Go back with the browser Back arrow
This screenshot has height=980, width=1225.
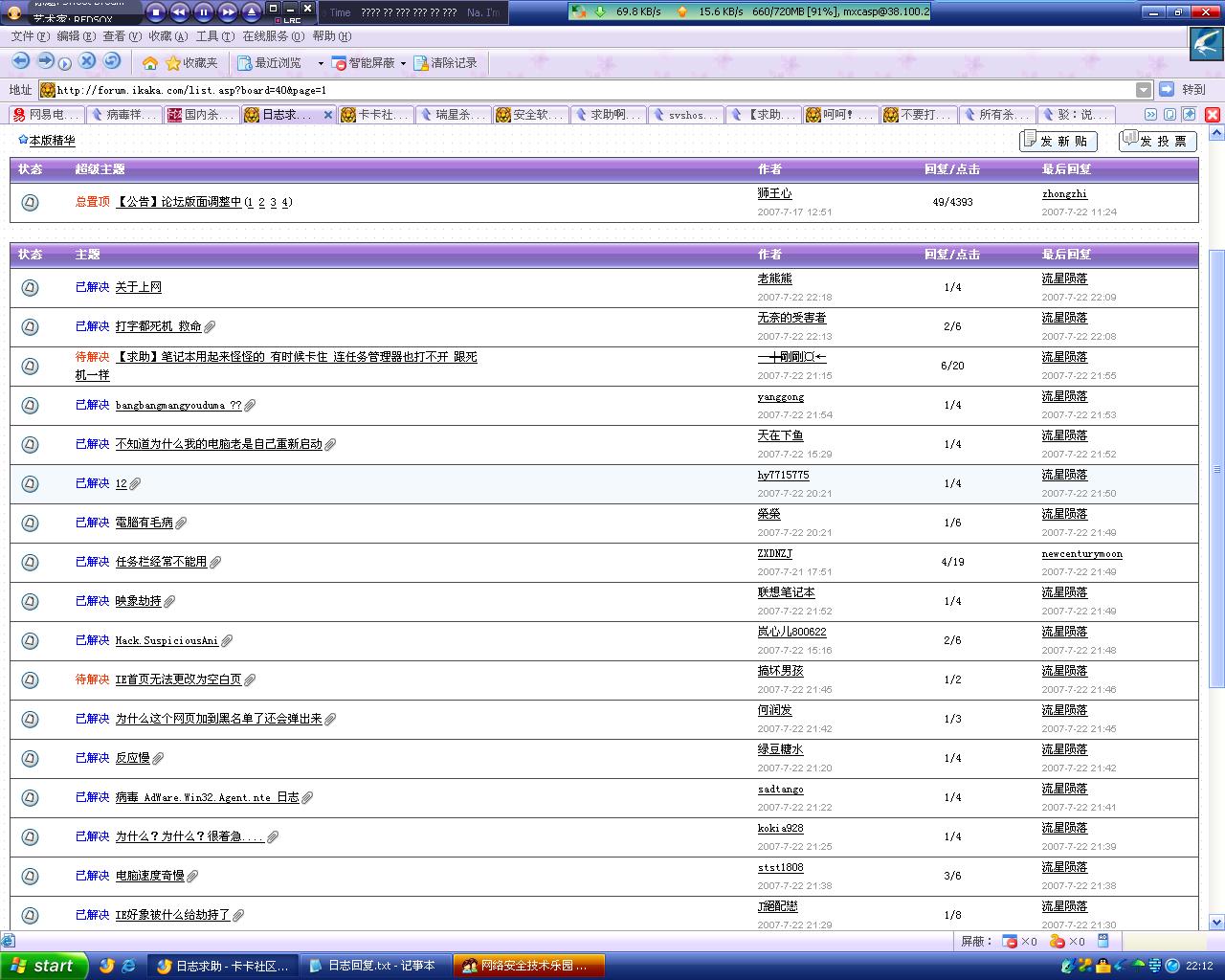(x=20, y=61)
